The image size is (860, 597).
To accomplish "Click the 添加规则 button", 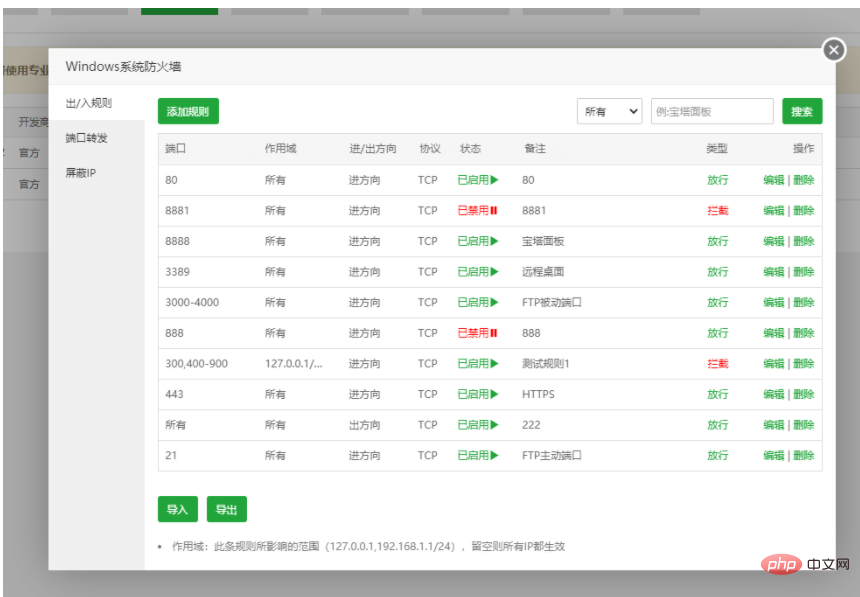I will coord(188,111).
